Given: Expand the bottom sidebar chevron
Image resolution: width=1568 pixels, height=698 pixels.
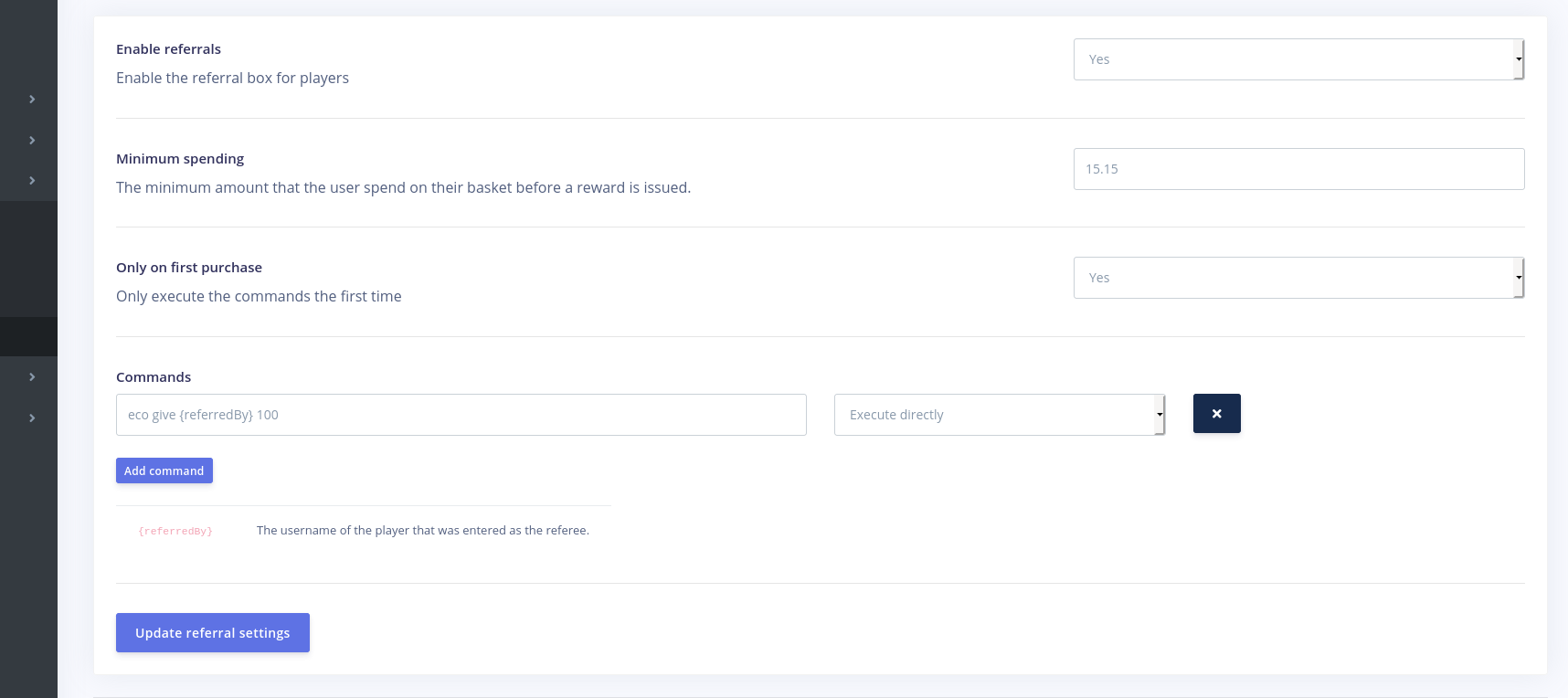Looking at the screenshot, I should click(32, 418).
